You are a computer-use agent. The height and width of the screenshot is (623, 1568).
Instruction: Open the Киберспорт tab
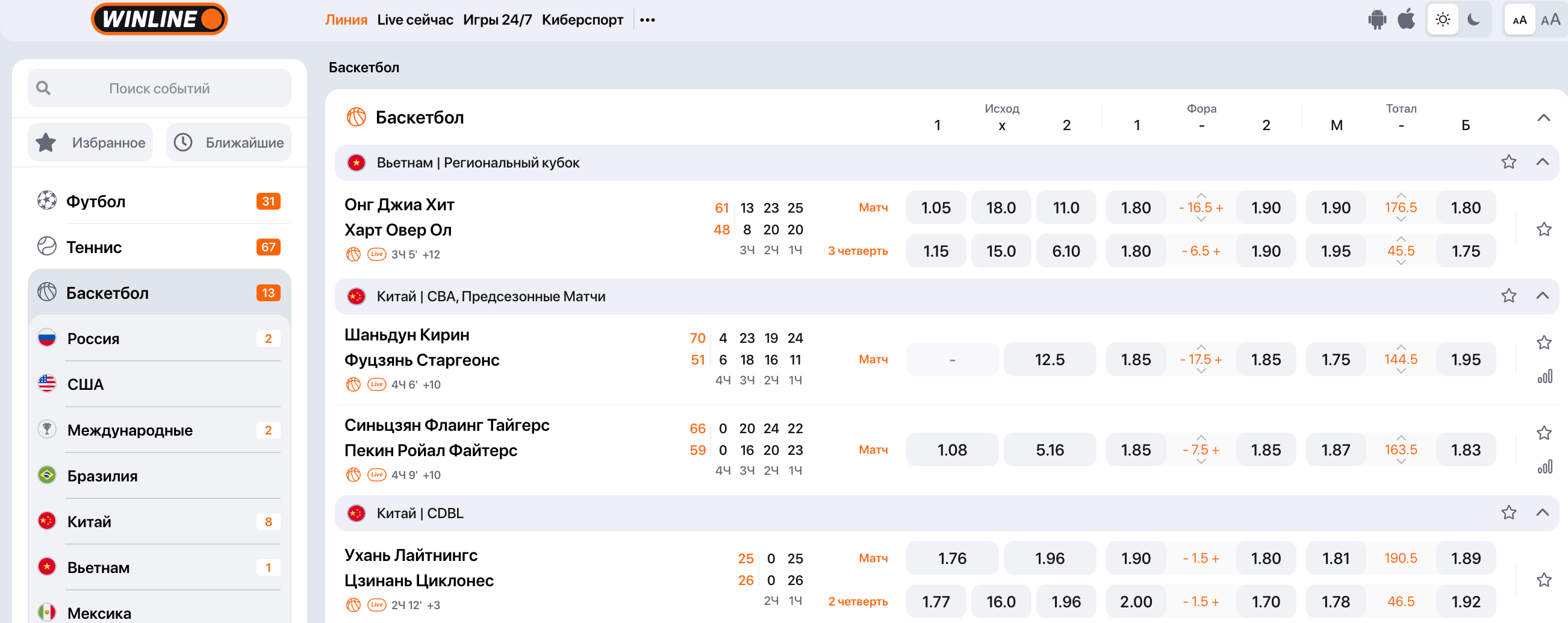(x=582, y=20)
